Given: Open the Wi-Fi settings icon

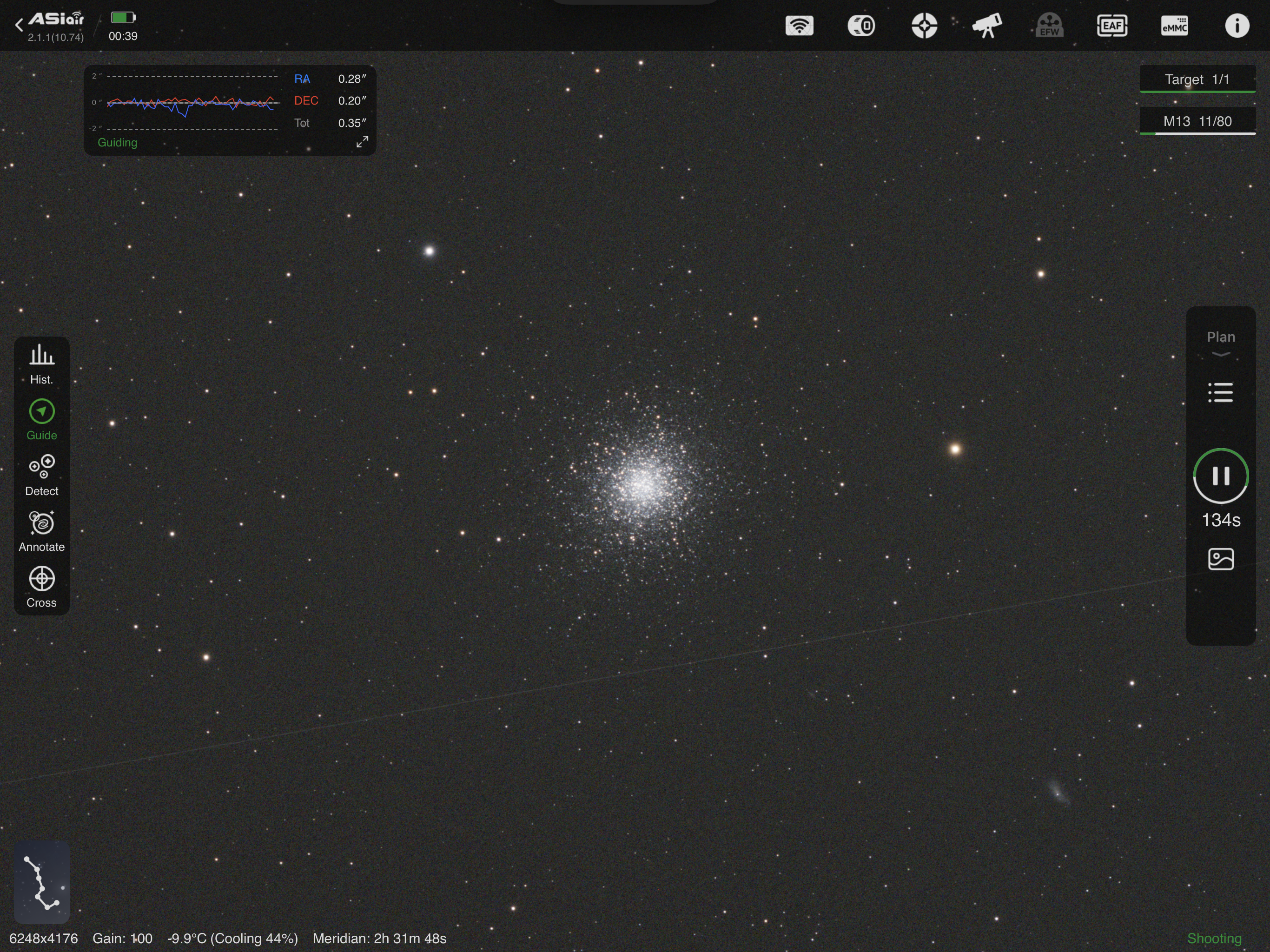Looking at the screenshot, I should [x=799, y=26].
